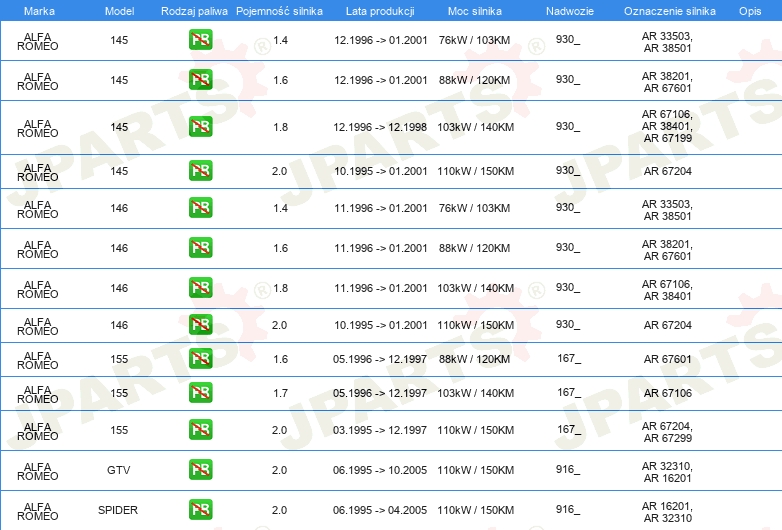The height and width of the screenshot is (530, 782).
Task: Click unleaded fuel icon in 146 1.4 row
Action: coord(200,207)
